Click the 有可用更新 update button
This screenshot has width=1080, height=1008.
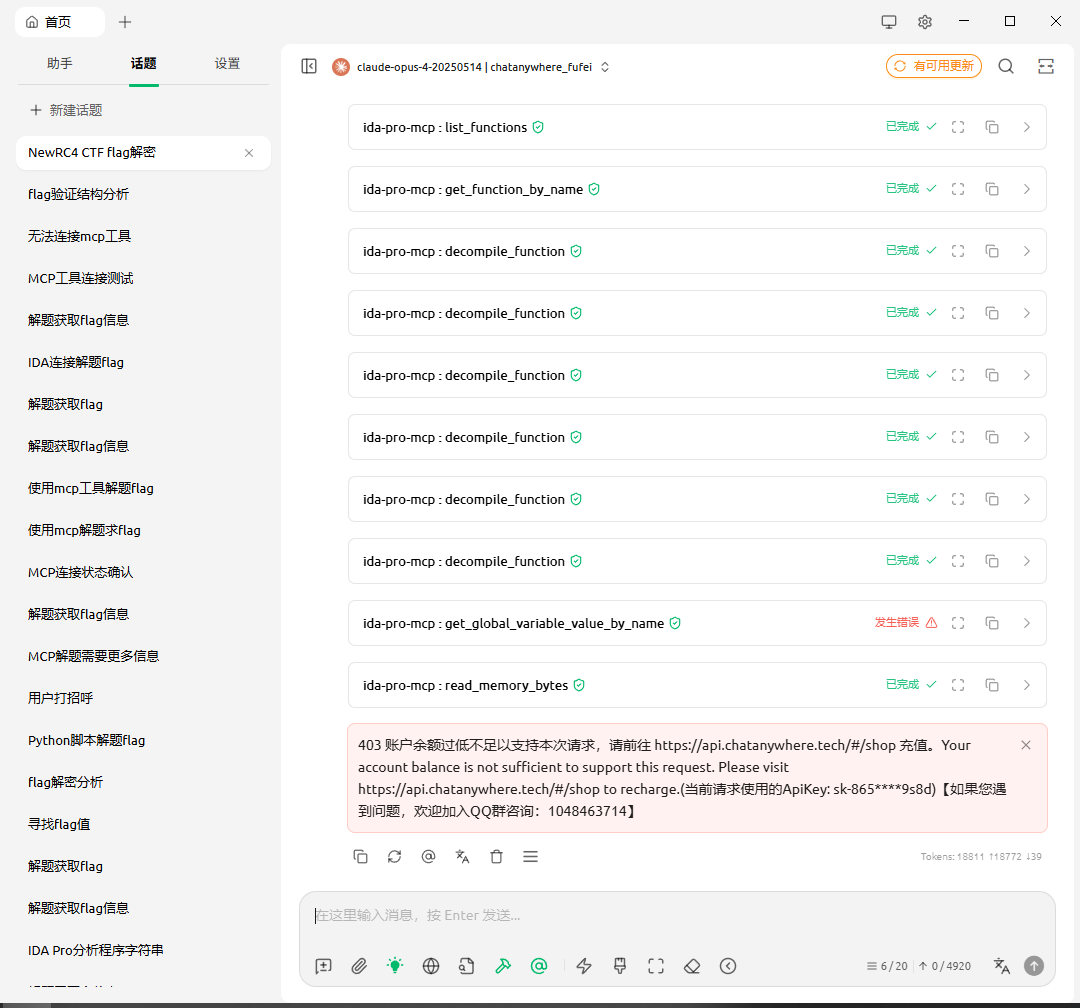934,66
